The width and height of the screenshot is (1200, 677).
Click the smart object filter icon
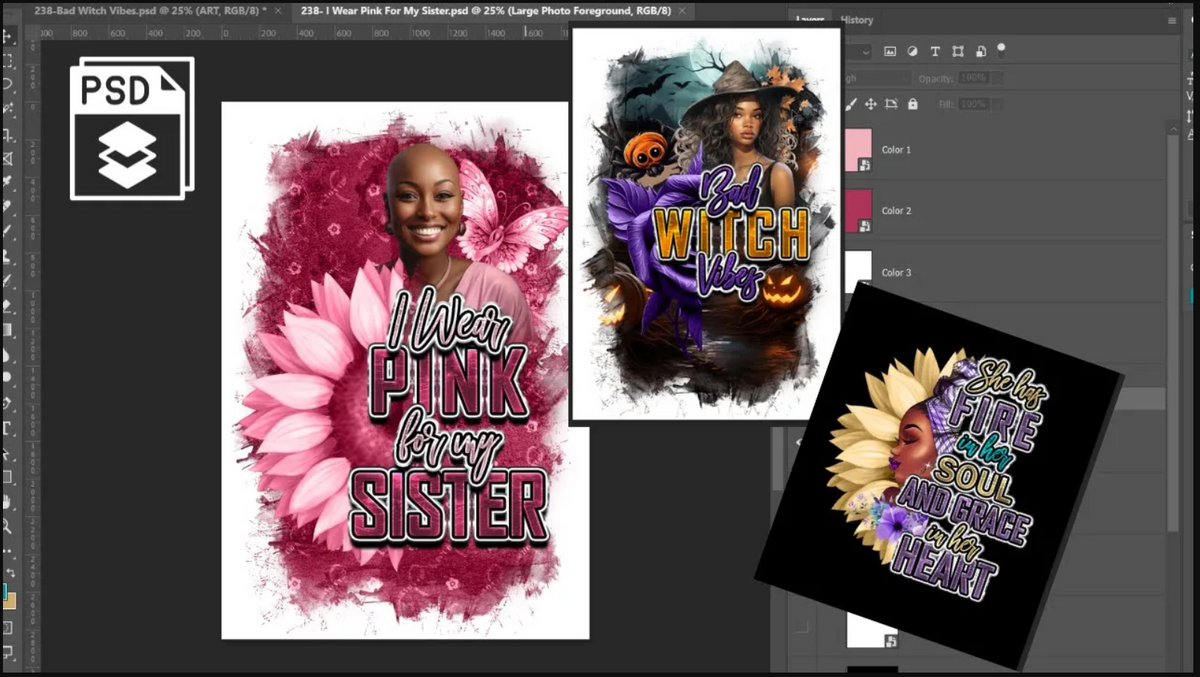point(981,51)
